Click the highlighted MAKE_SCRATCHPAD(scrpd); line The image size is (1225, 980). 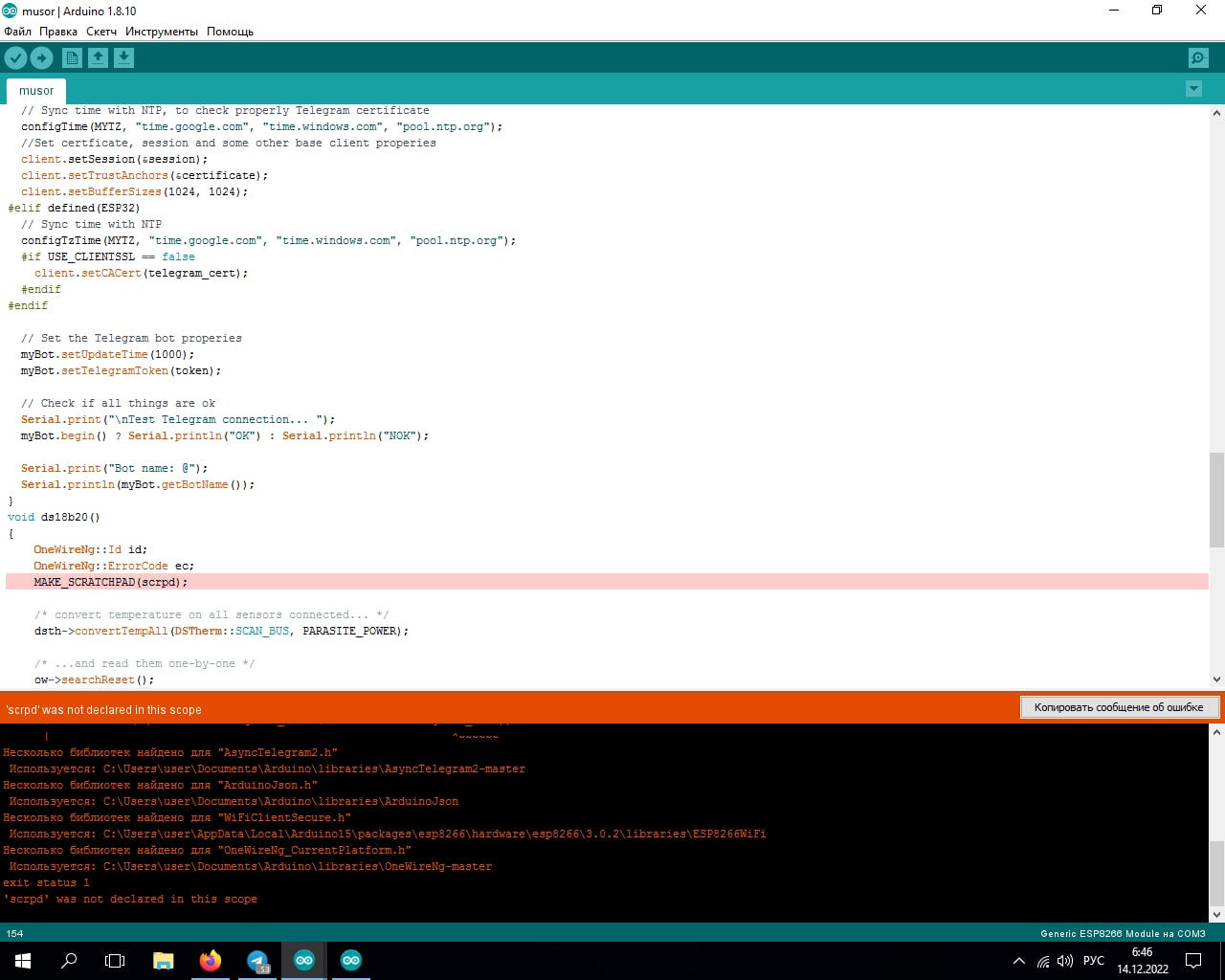click(607, 582)
